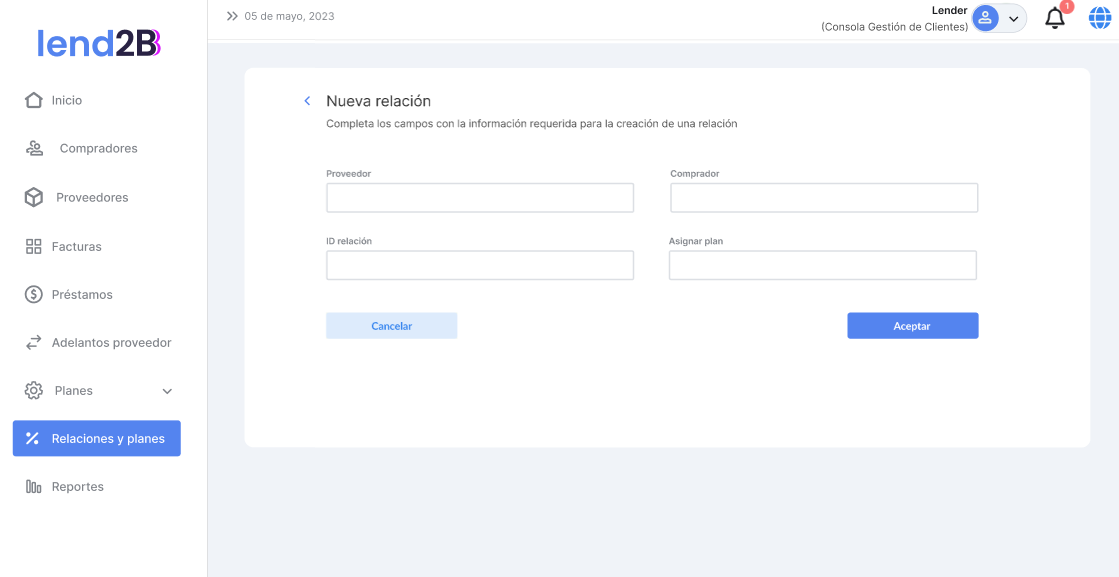Viewport: 1119px width, 577px height.
Task: Open the Asignar plan field
Action: (x=822, y=265)
